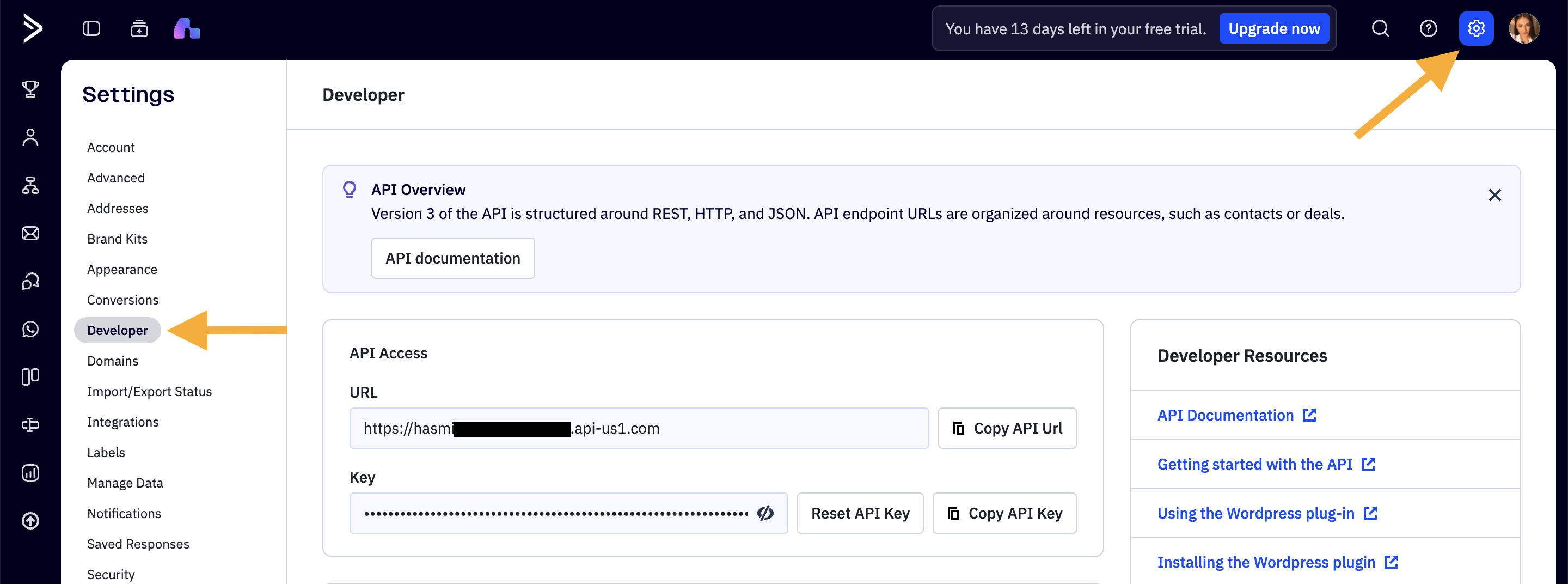Open the help question mark icon
The height and width of the screenshot is (584, 1568).
(1428, 29)
